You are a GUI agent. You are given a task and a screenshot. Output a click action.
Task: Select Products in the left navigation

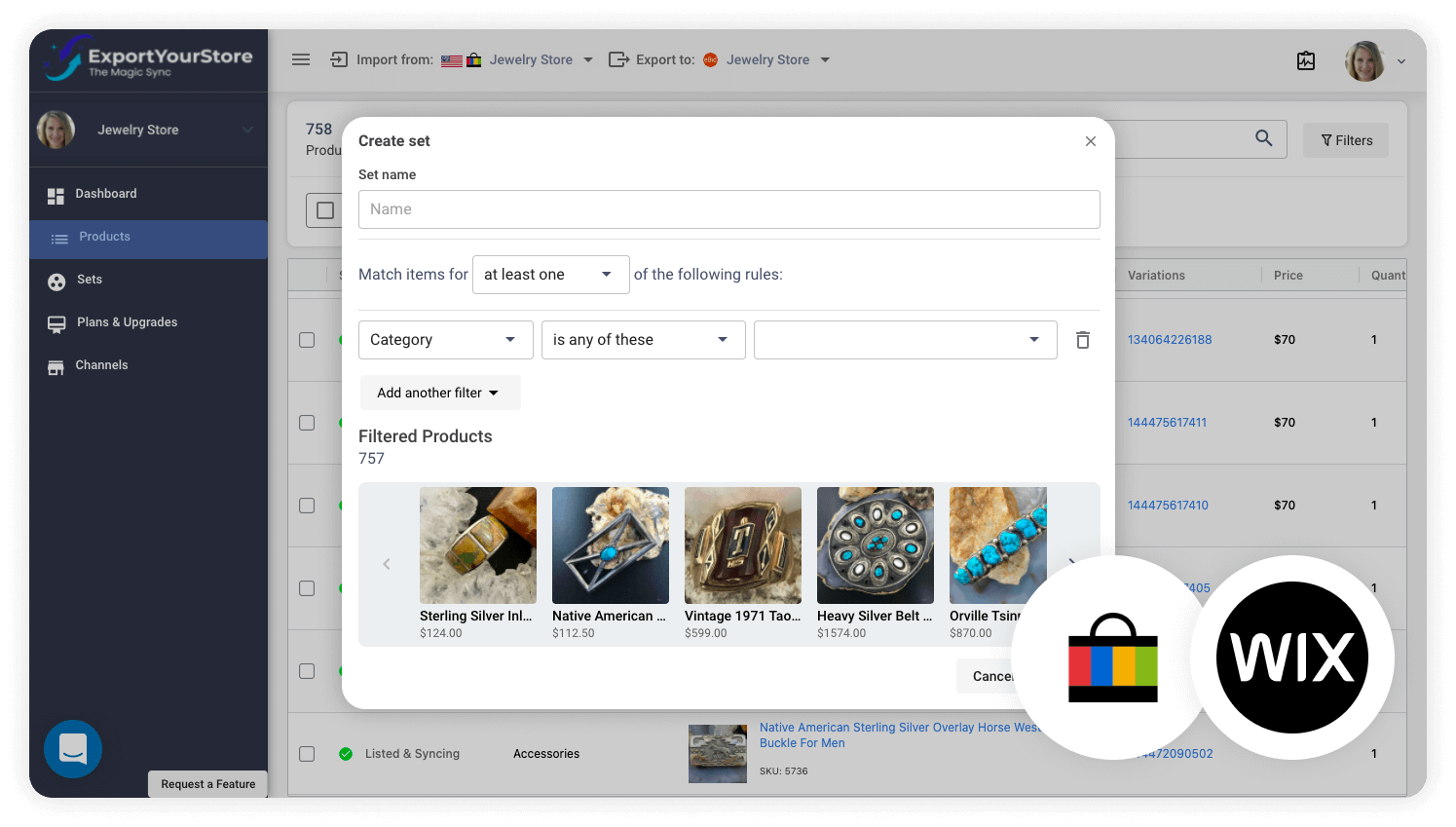click(104, 236)
